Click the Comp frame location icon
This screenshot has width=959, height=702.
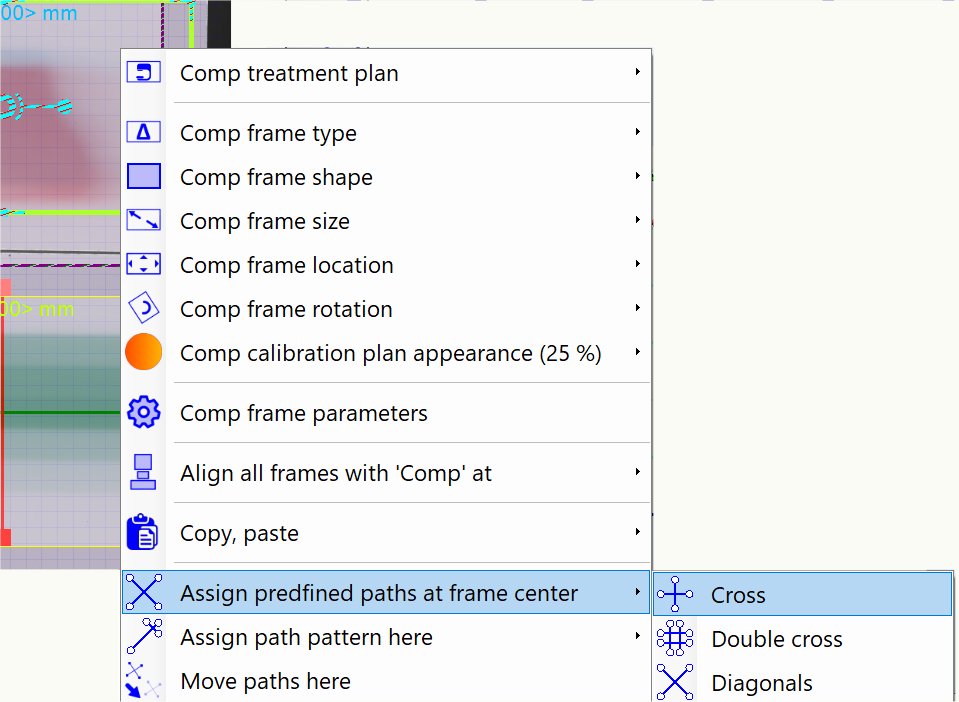pyautogui.click(x=144, y=265)
